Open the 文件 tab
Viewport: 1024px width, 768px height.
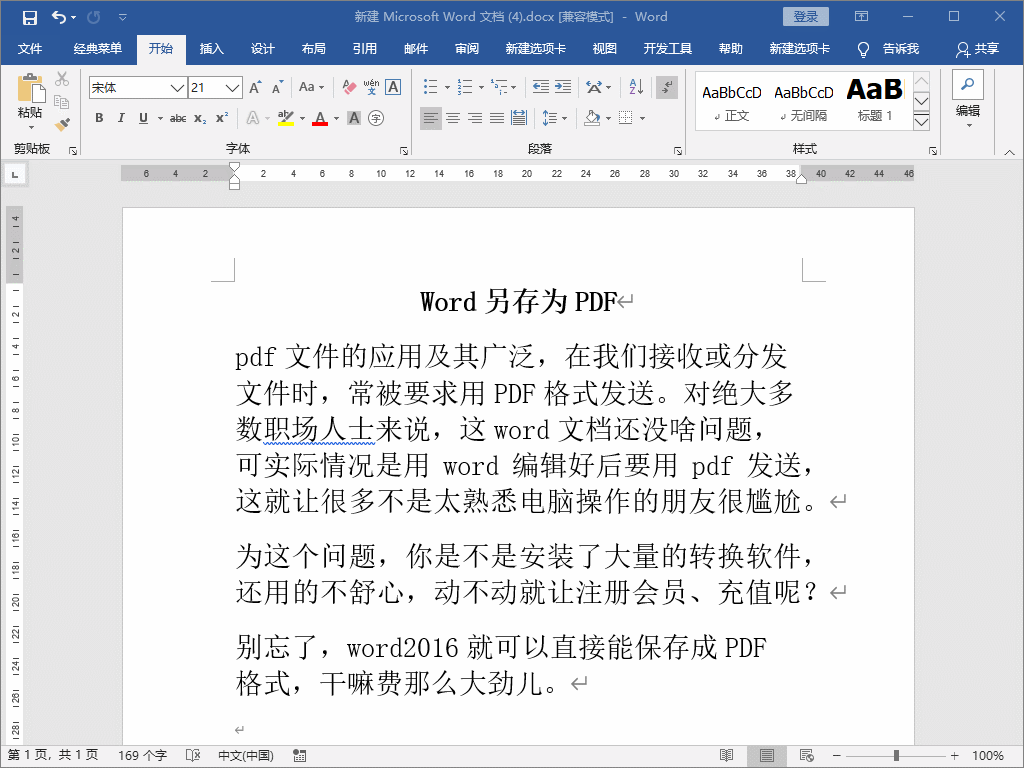(29, 49)
